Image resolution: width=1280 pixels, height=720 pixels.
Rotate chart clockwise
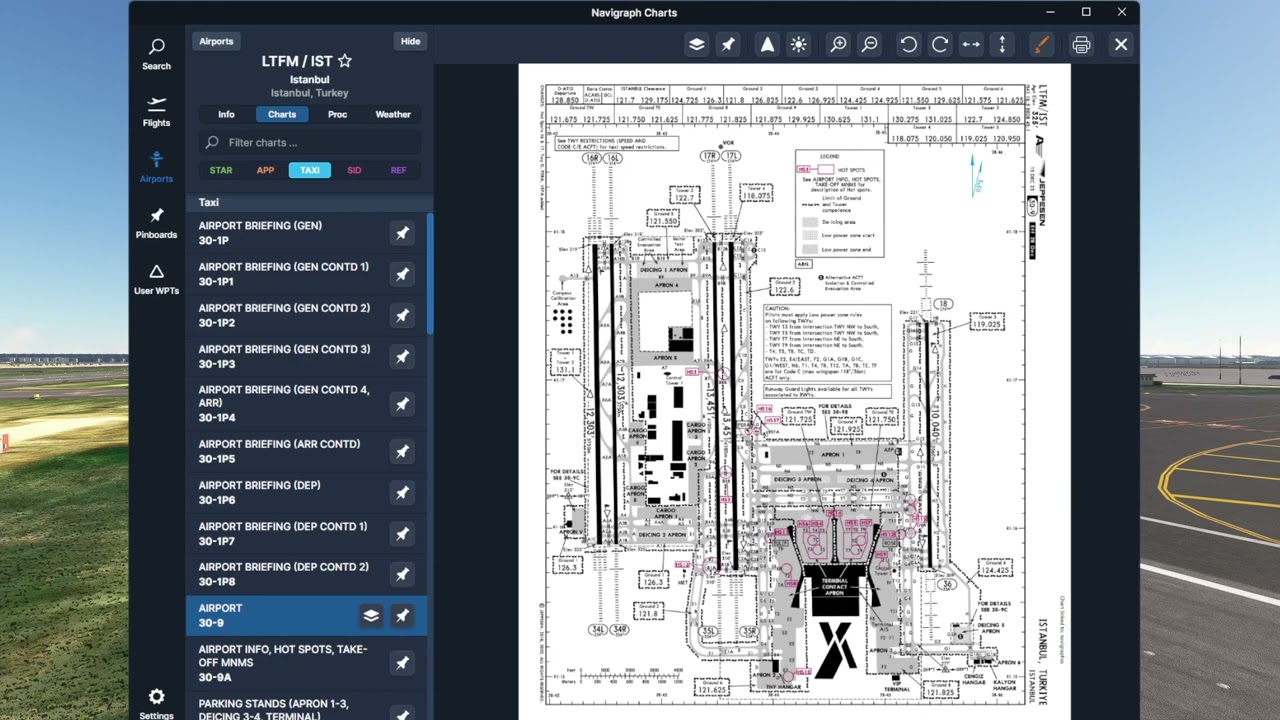[940, 45]
